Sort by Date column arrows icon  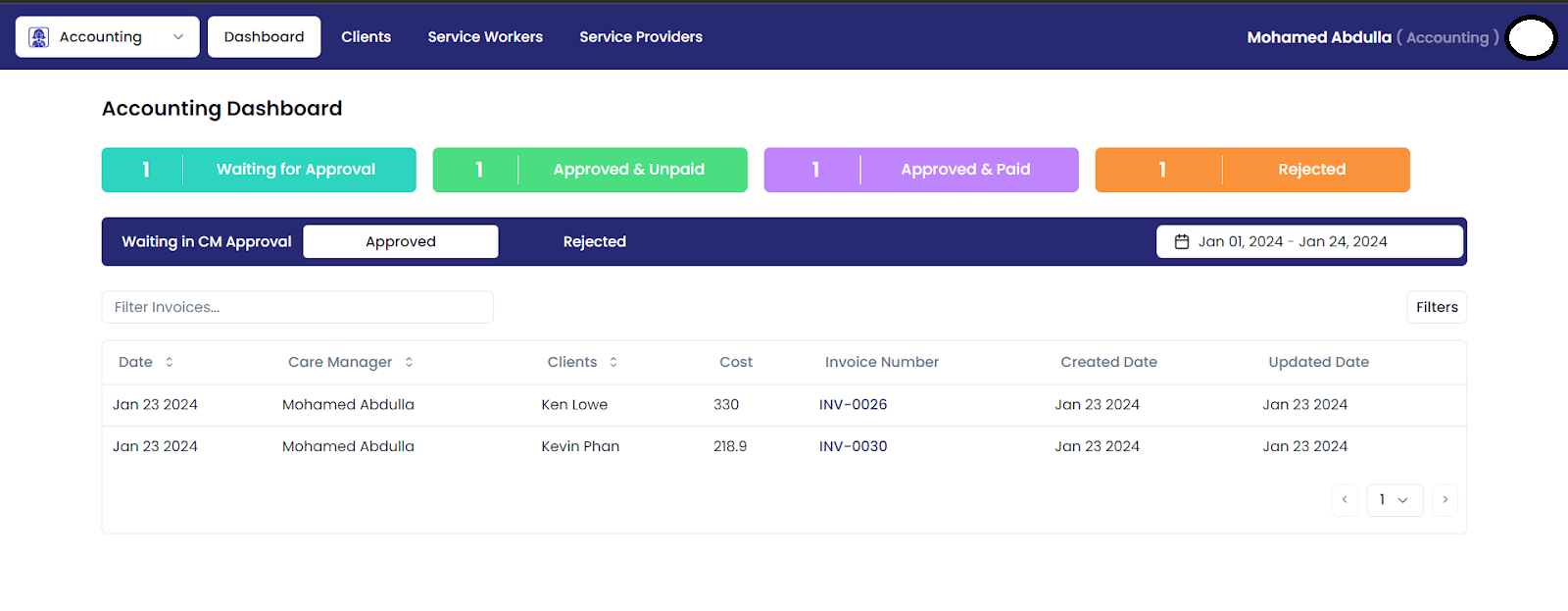[x=170, y=362]
